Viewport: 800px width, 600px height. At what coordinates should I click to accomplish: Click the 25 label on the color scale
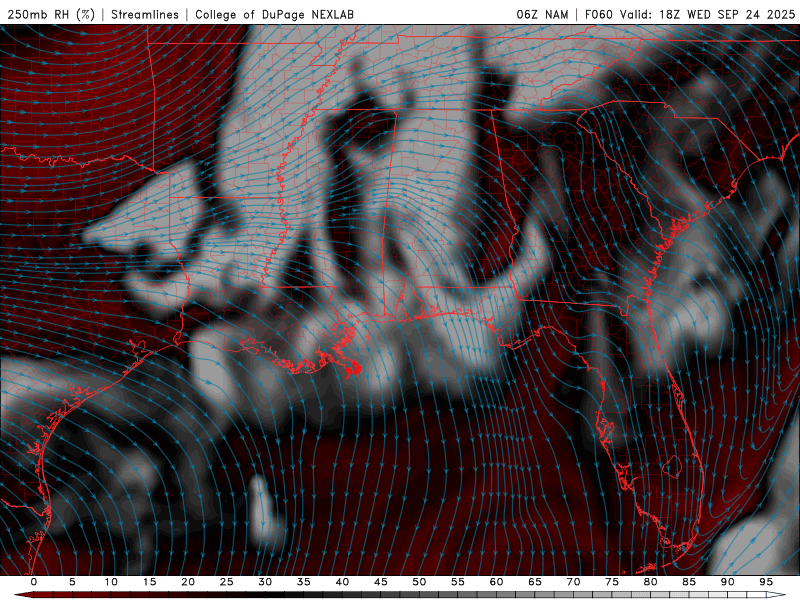point(227,582)
